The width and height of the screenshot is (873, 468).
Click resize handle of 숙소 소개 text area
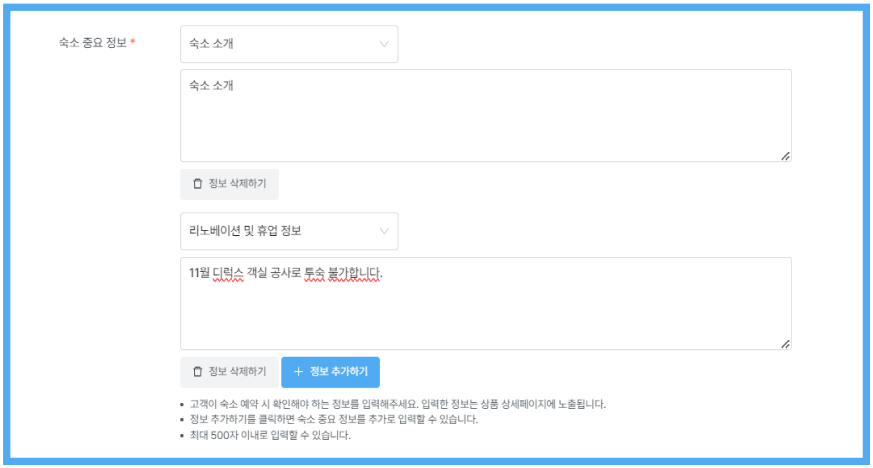785,156
